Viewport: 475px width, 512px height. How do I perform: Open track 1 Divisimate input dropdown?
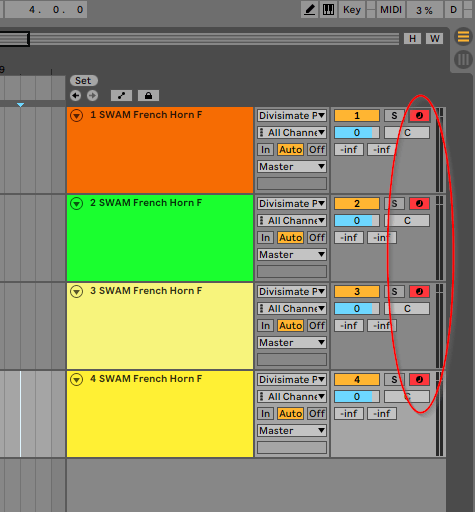pos(292,116)
